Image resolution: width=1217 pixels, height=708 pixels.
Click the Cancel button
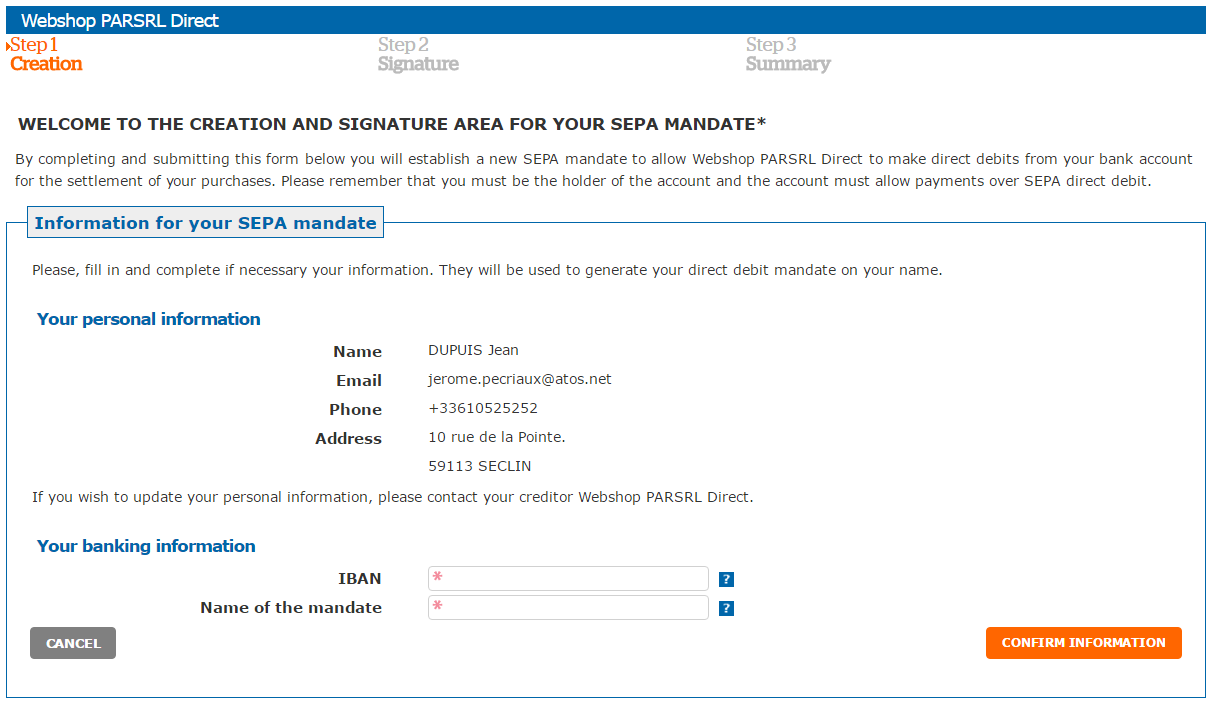[x=73, y=643]
